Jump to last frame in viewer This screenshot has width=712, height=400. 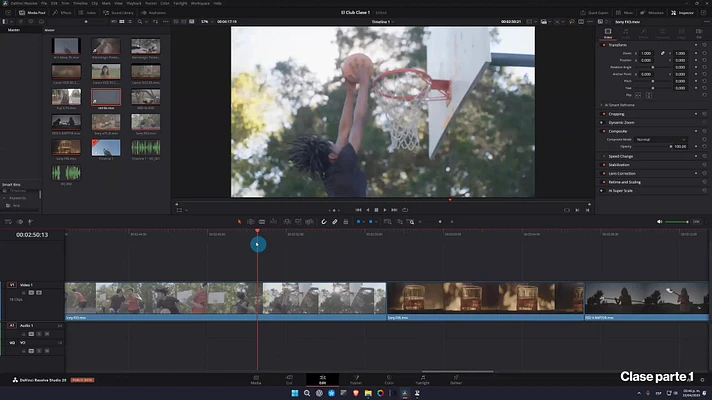click(x=394, y=210)
